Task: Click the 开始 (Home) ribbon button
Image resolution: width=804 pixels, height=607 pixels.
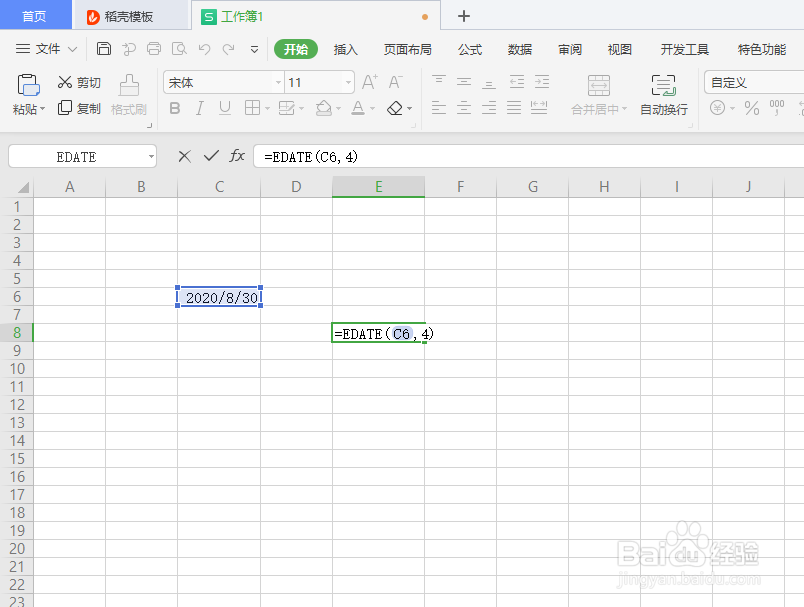Action: pos(295,48)
